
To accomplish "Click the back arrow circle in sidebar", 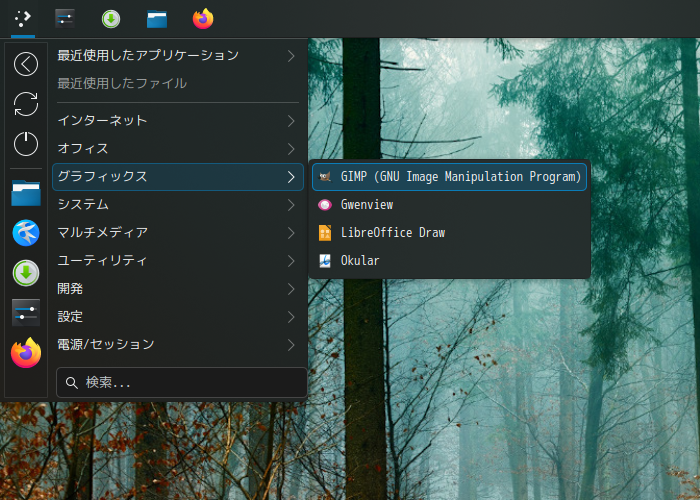I will (26, 64).
